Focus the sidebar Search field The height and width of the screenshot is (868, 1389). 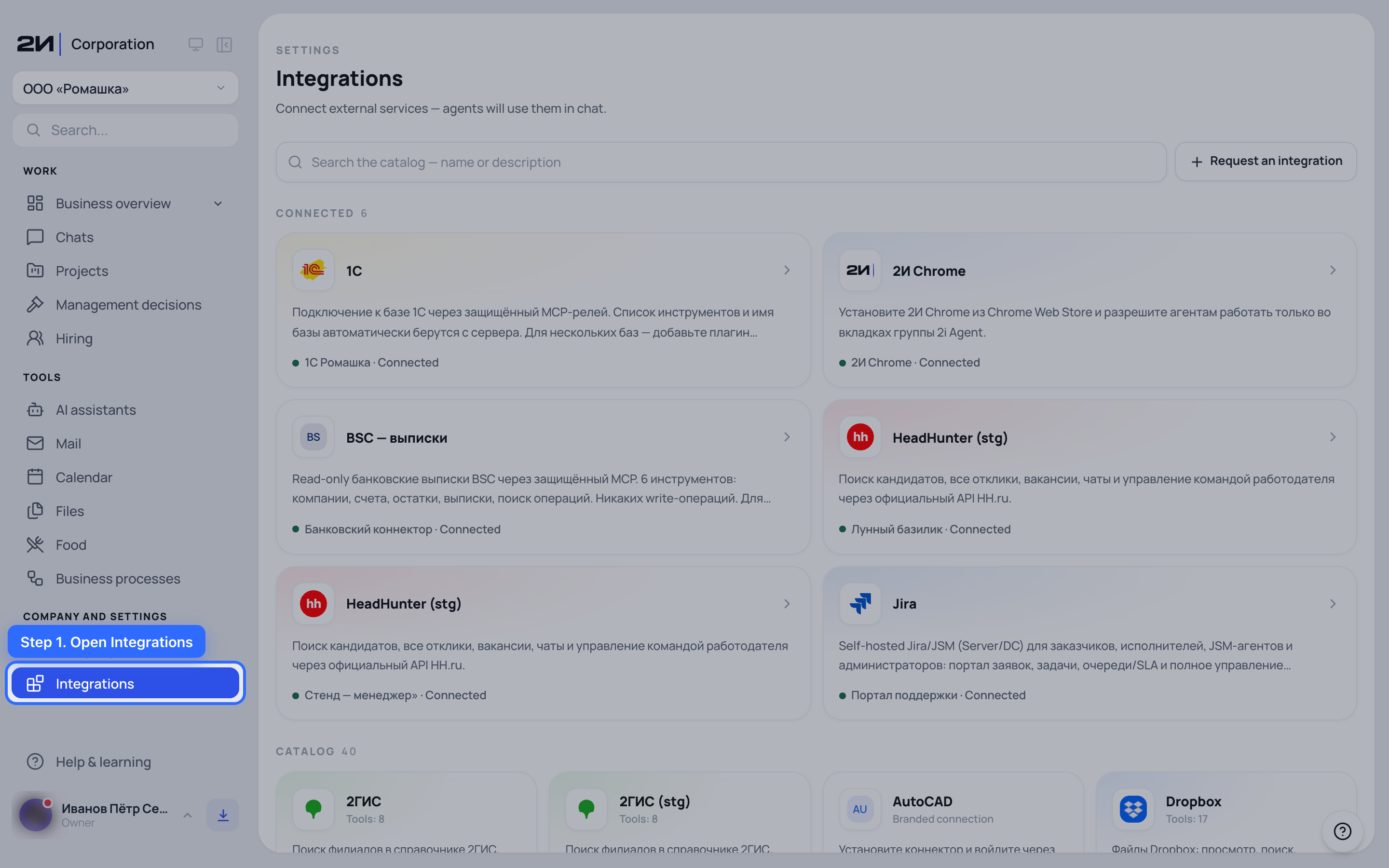(125, 130)
